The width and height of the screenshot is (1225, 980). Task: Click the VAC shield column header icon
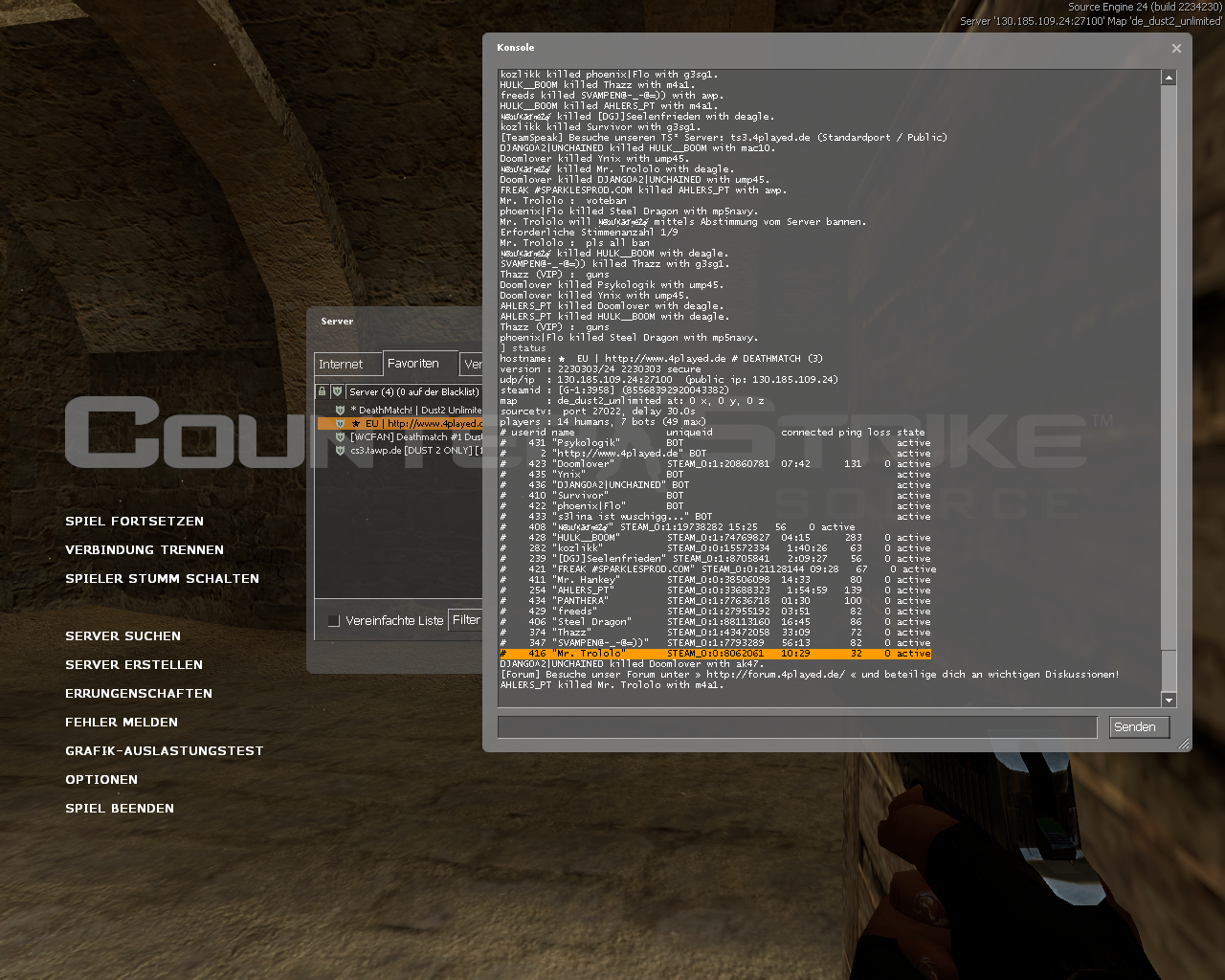coord(337,391)
